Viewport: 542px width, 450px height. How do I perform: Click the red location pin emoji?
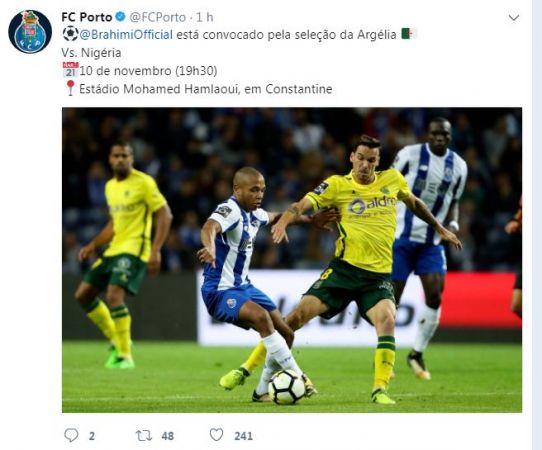(x=70, y=88)
